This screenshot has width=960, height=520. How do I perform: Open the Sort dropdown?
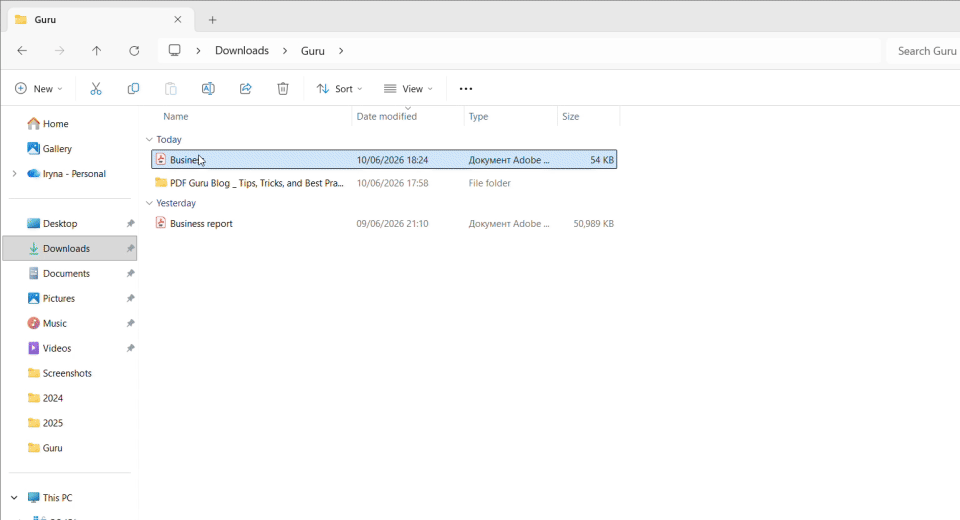pyautogui.click(x=339, y=89)
